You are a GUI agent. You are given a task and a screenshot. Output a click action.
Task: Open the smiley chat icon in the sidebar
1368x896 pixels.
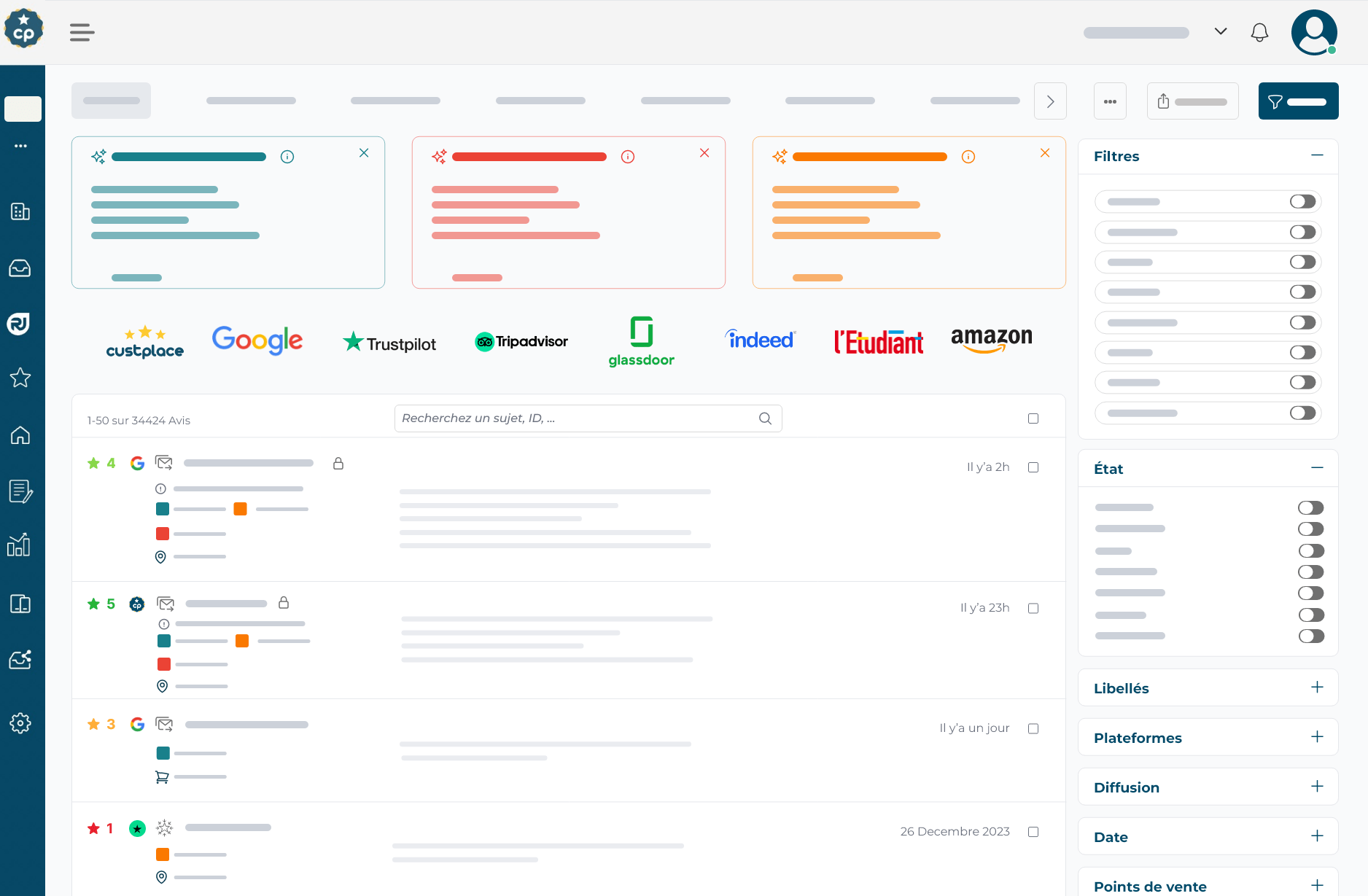19,324
